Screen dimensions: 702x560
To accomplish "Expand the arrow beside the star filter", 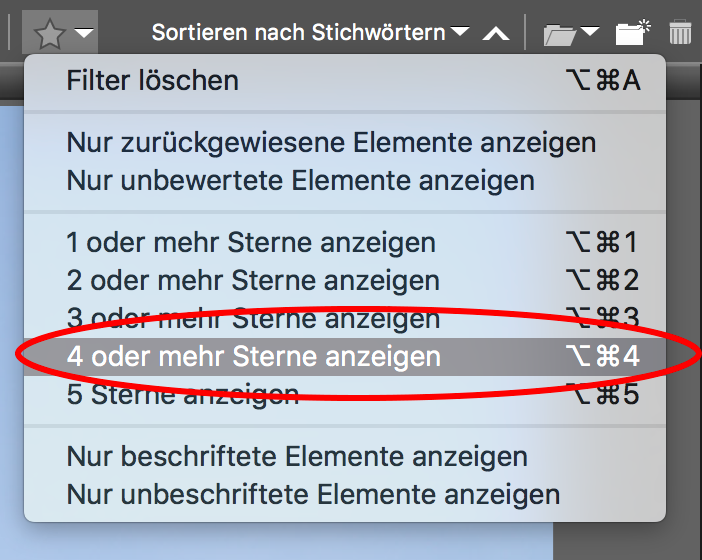I will (85, 34).
